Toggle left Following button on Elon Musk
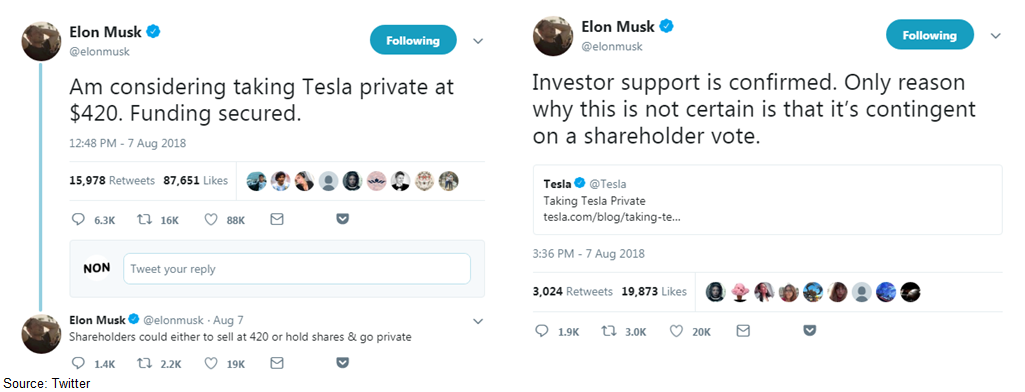 [x=413, y=41]
